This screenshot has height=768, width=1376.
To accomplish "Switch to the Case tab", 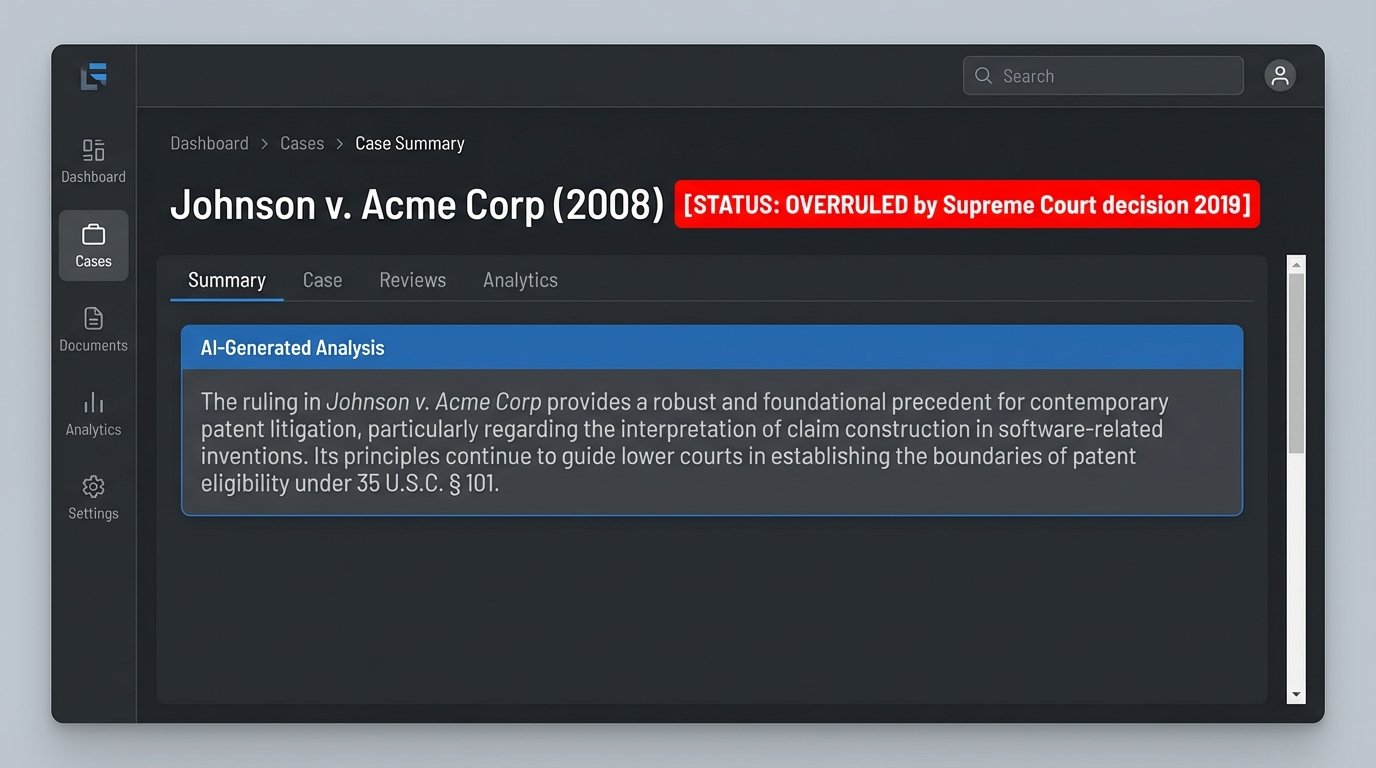I will click(322, 280).
